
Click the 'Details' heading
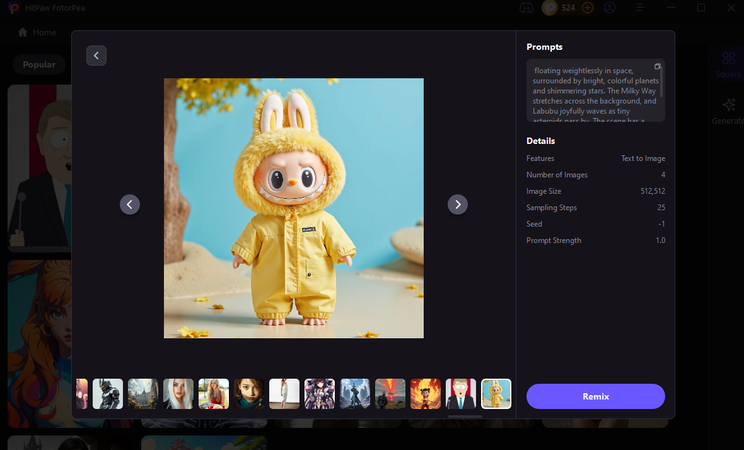click(x=540, y=141)
